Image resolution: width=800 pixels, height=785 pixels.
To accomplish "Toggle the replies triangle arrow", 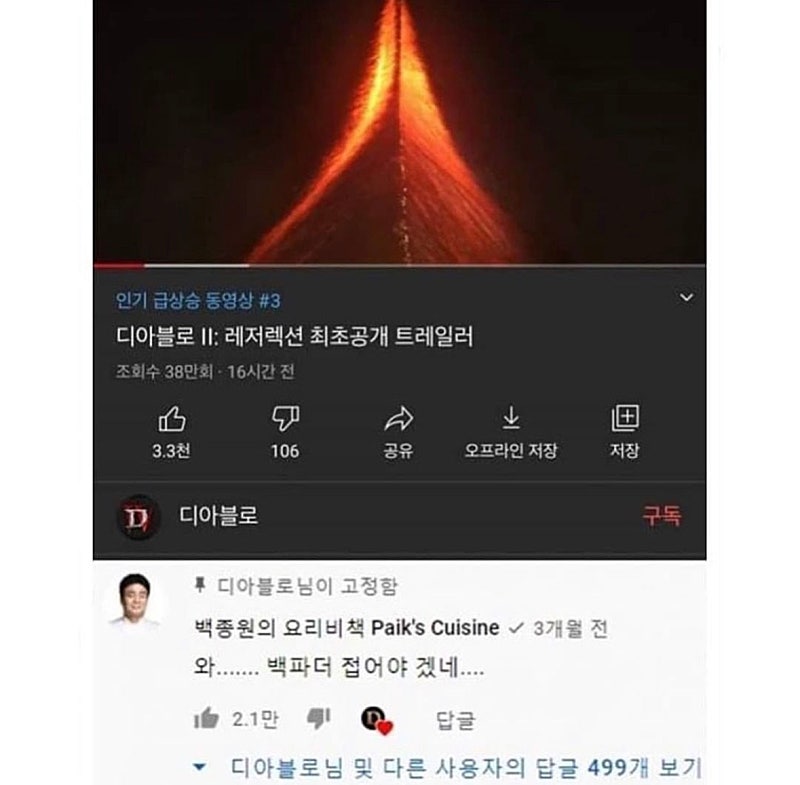I will [199, 767].
